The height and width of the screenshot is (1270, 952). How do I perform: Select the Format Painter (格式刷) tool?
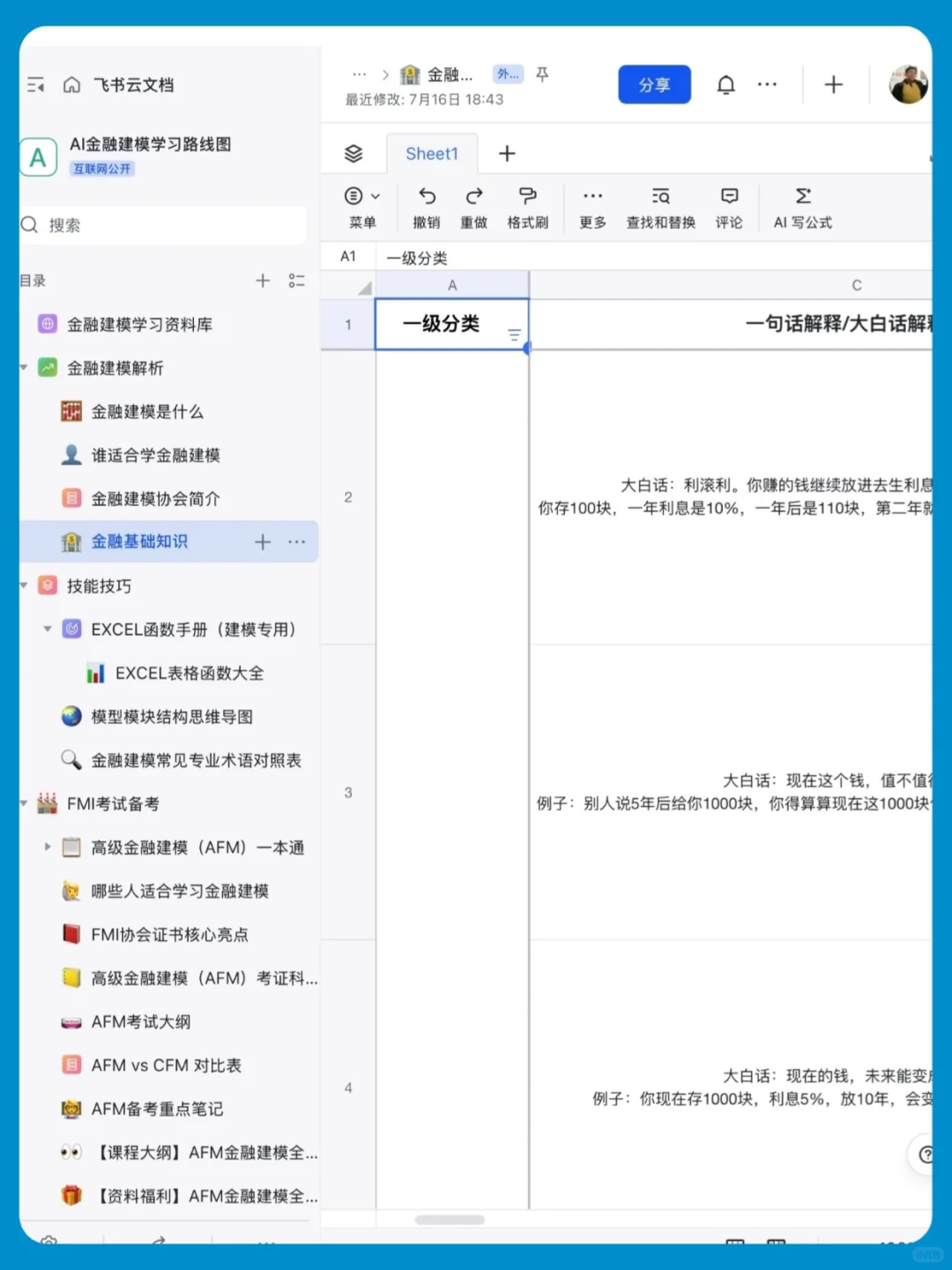click(x=526, y=196)
